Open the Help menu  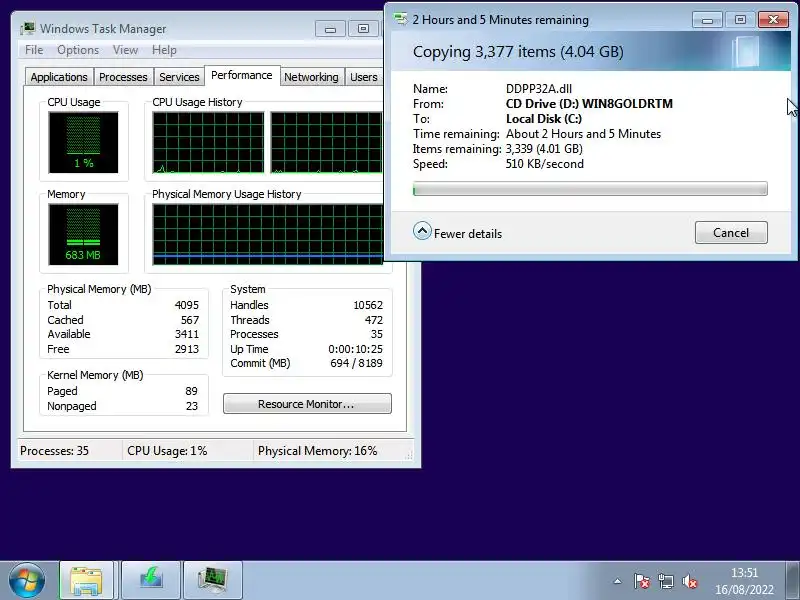[164, 50]
